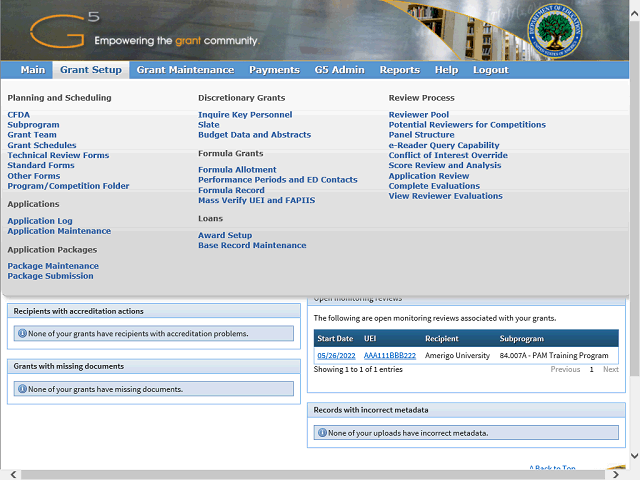Image resolution: width=640 pixels, height=480 pixels.
Task: Click info icon in incorrect metadata message
Action: pyautogui.click(x=322, y=433)
